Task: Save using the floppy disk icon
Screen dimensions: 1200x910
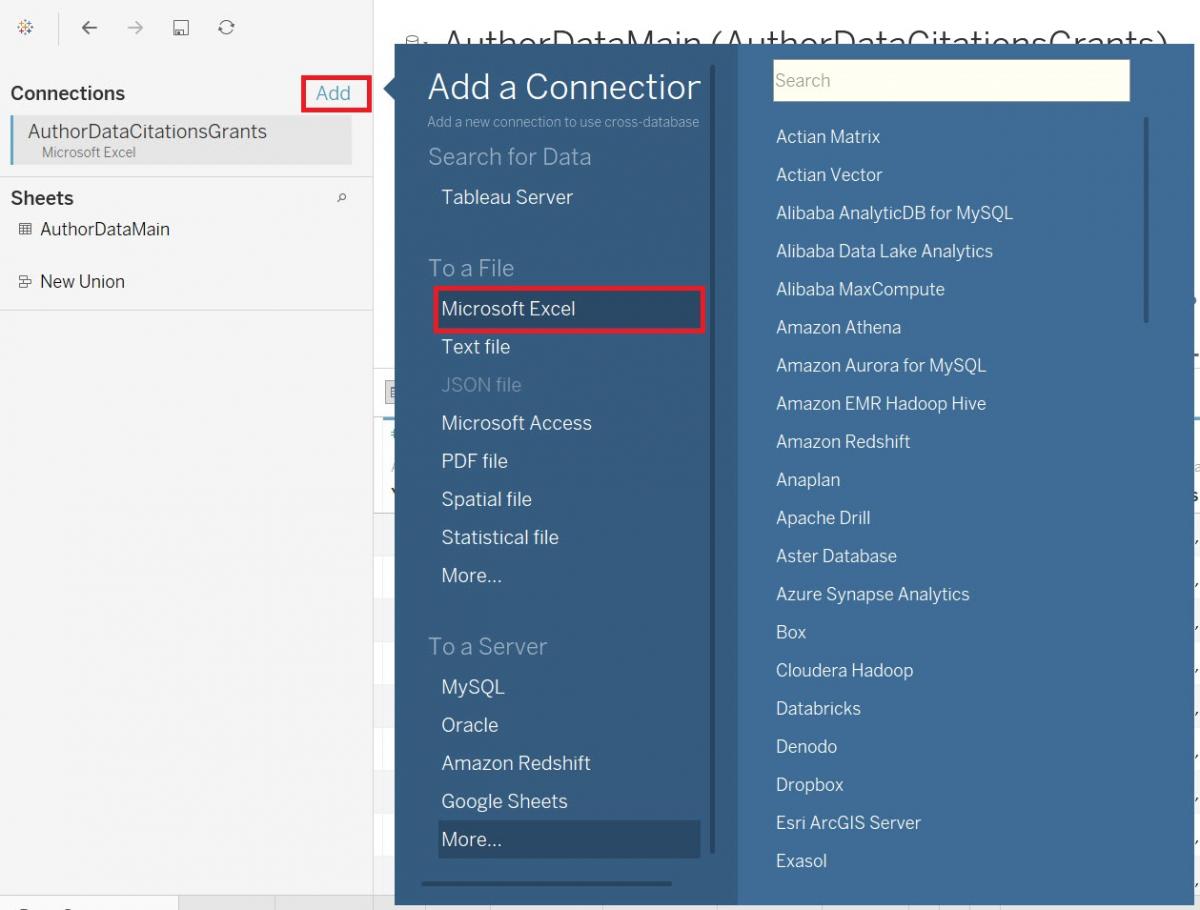Action: [181, 28]
